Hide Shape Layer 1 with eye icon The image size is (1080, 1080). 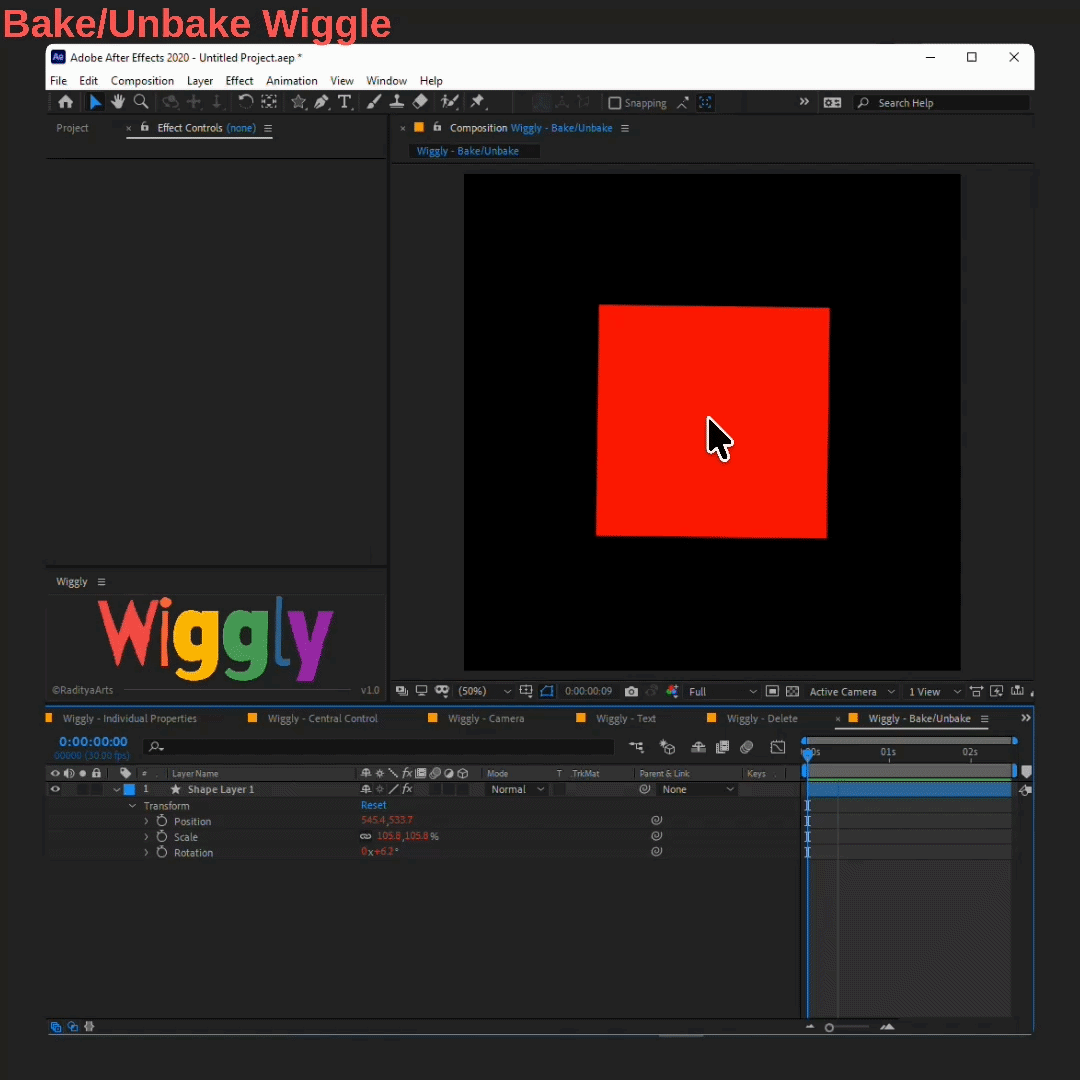pos(55,789)
